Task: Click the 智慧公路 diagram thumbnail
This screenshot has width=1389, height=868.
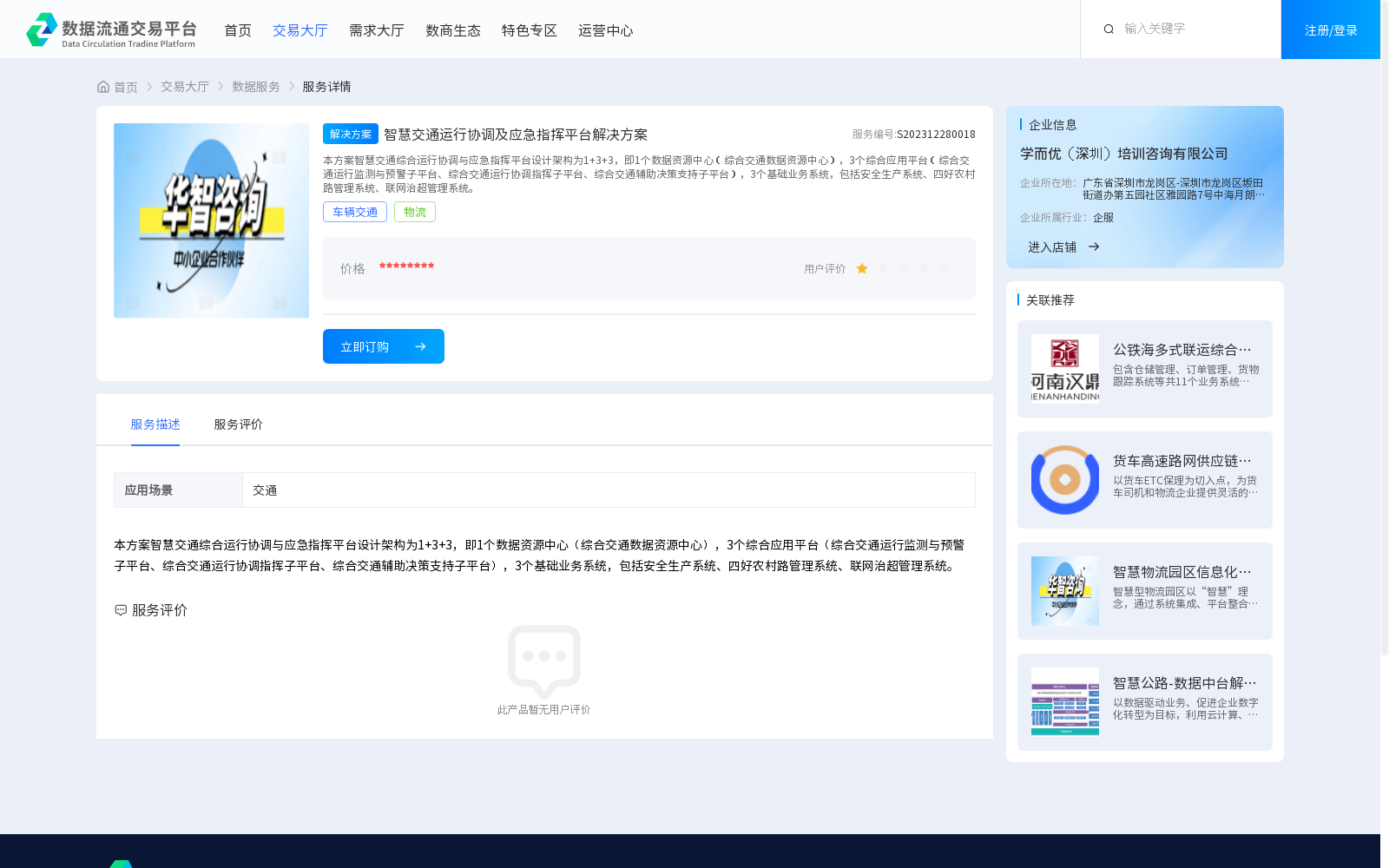Action: point(1065,702)
